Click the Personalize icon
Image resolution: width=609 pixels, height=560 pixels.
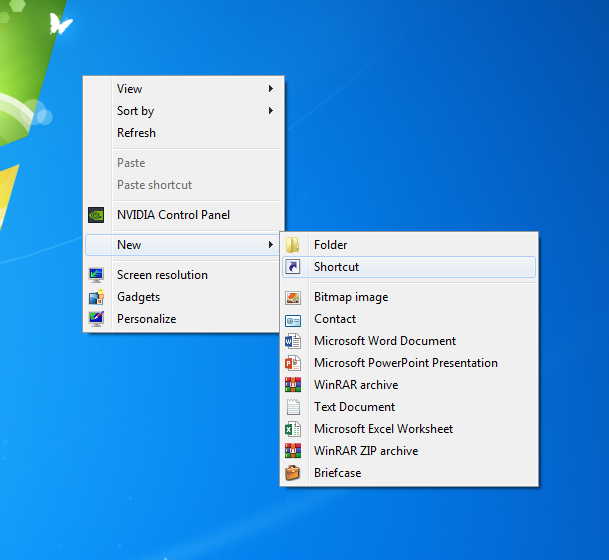click(x=96, y=319)
